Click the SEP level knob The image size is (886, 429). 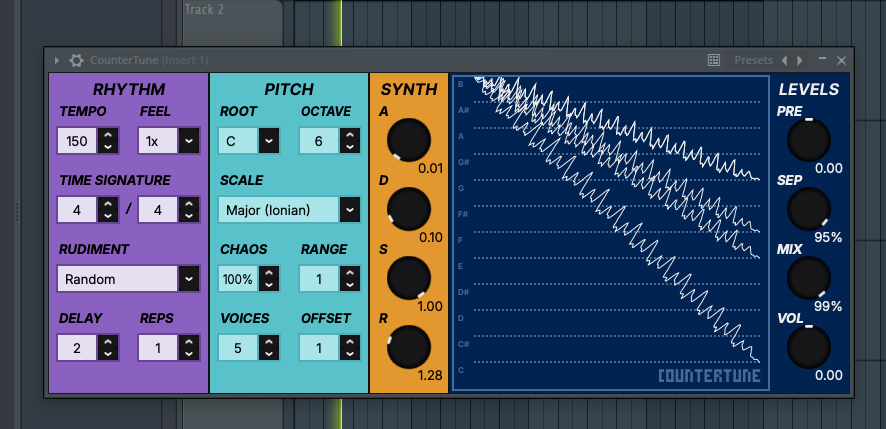[809, 209]
